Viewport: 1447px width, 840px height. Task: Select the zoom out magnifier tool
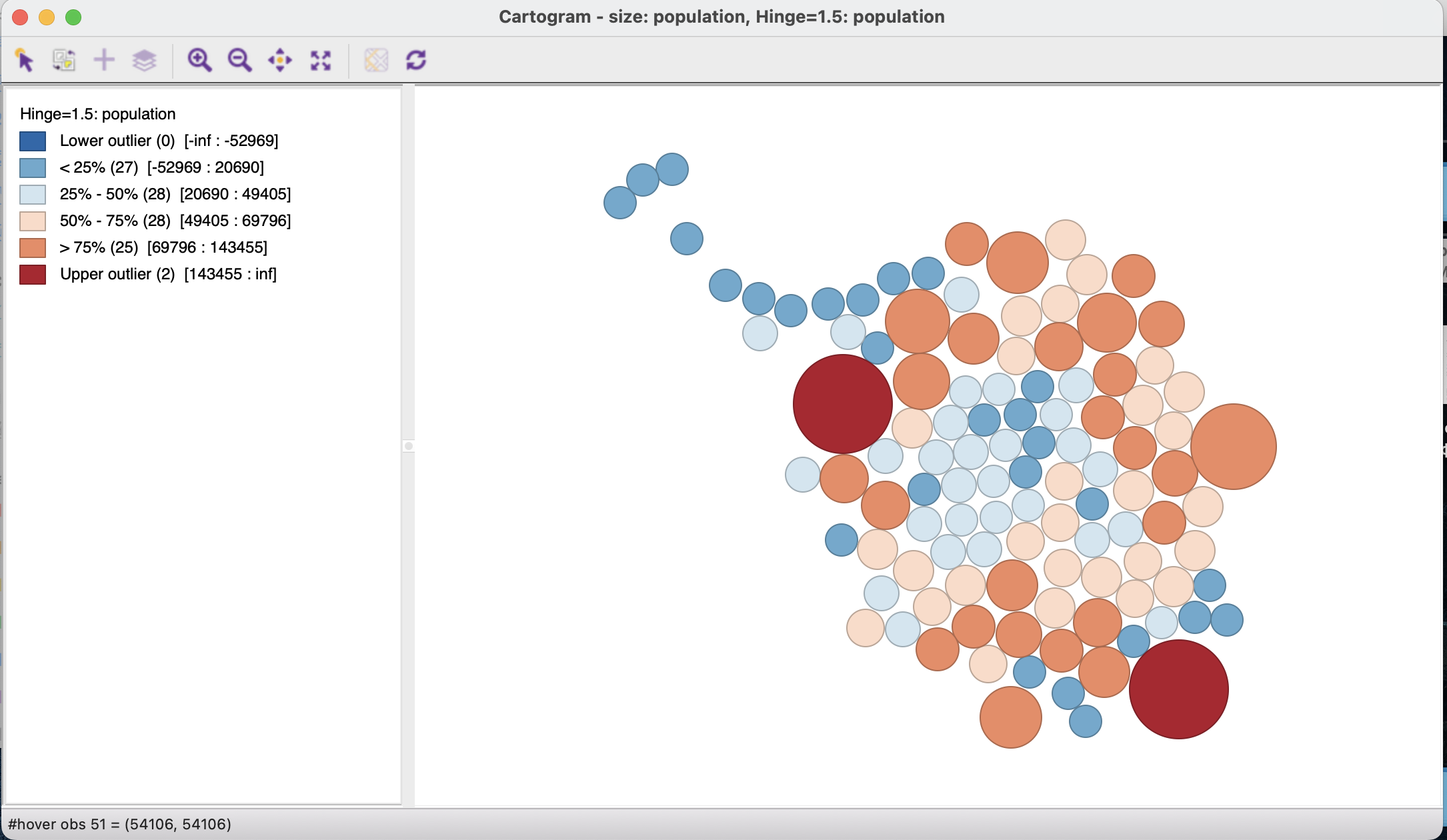pos(239,60)
